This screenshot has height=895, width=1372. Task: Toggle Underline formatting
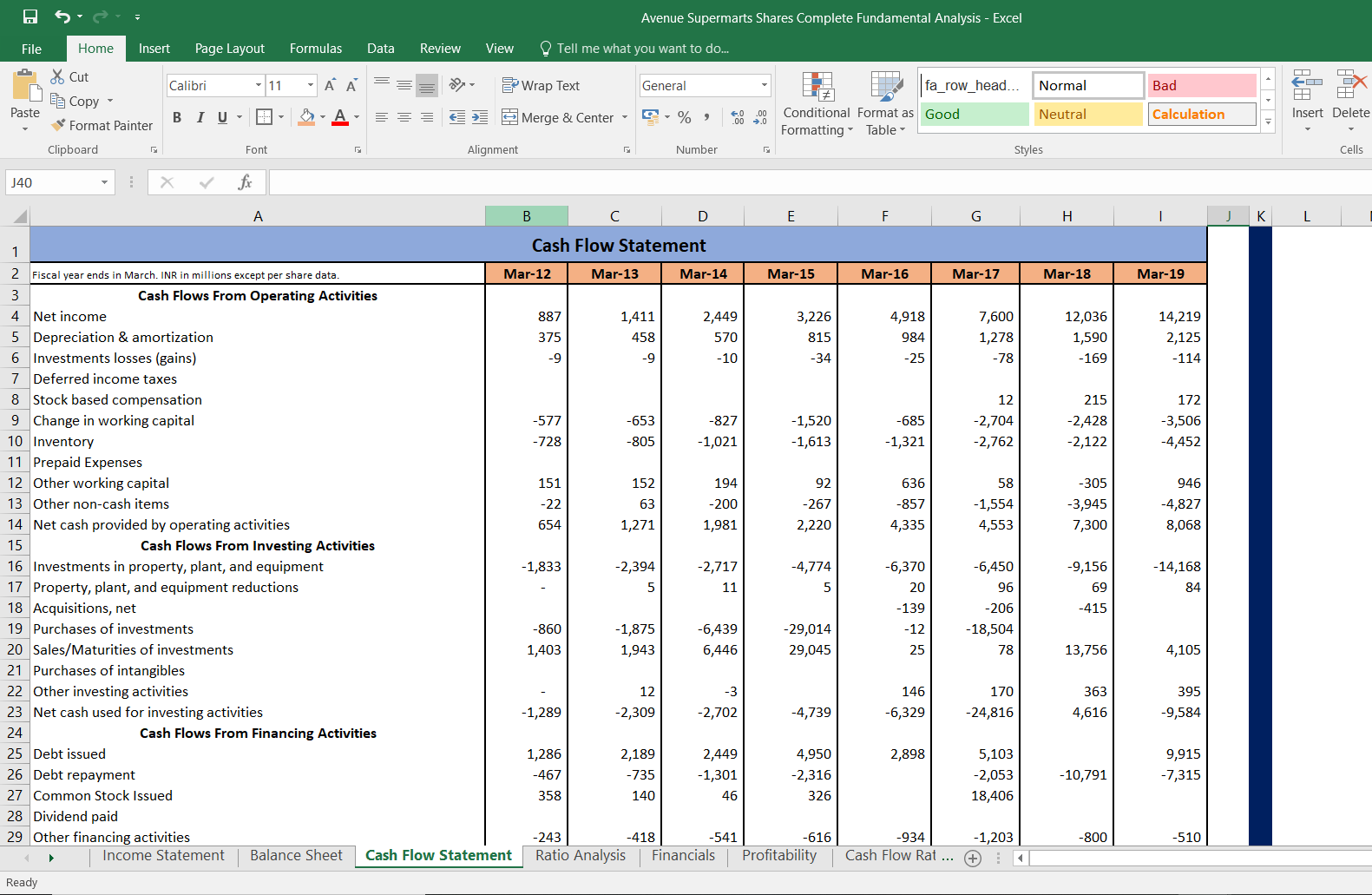tap(223, 117)
